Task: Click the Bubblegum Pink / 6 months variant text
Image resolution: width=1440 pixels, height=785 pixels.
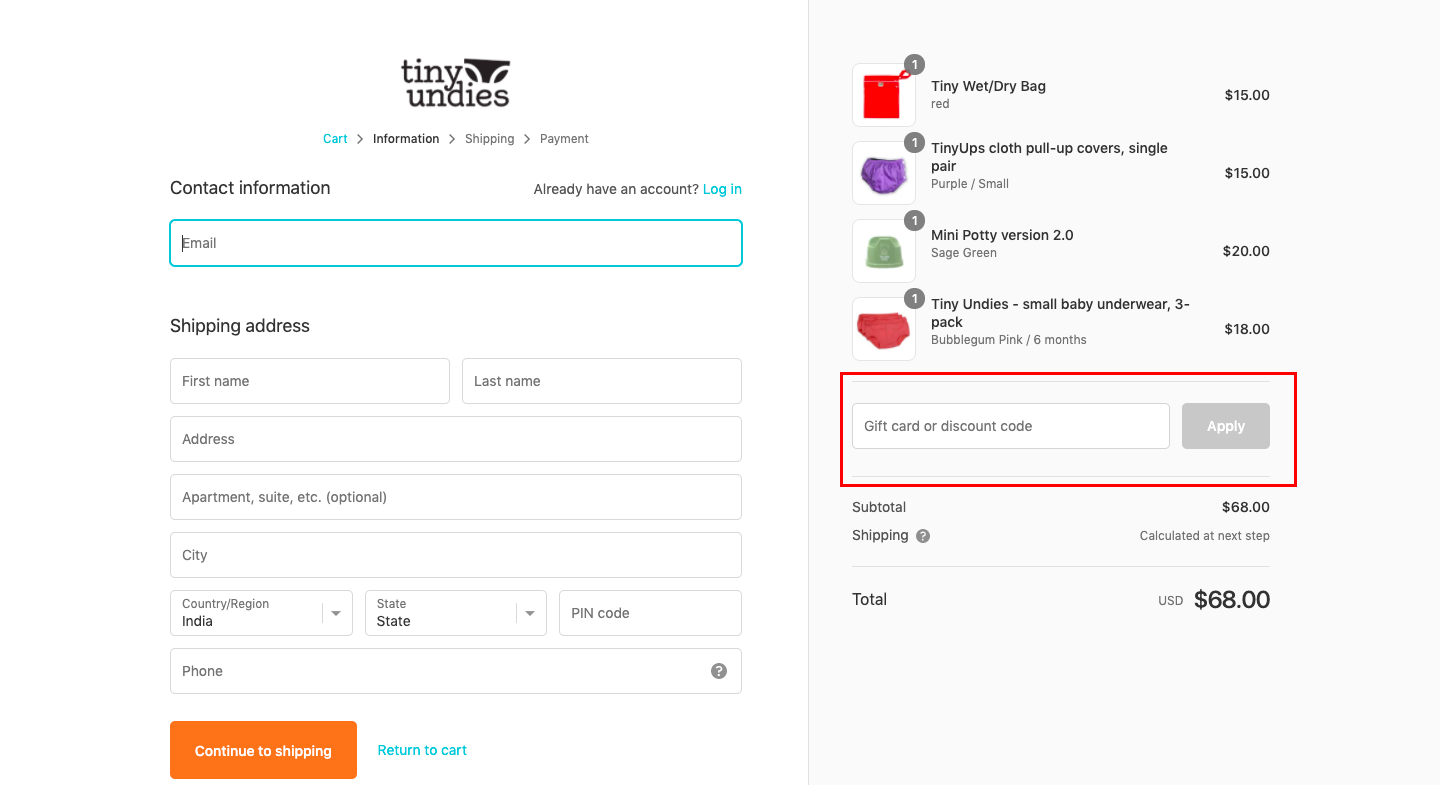Action: tap(1009, 340)
